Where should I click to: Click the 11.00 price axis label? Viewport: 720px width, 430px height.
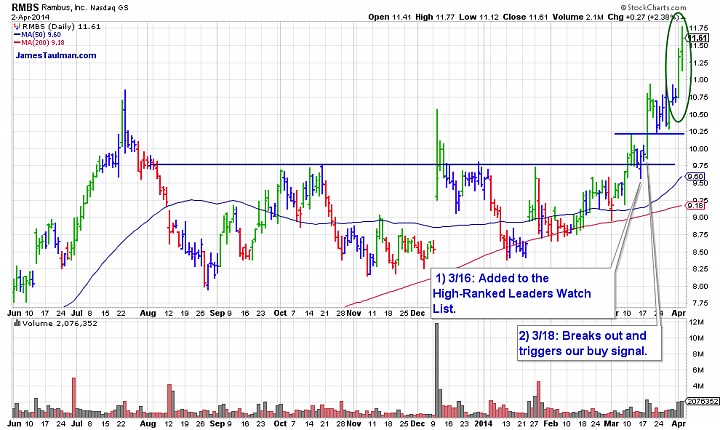pyautogui.click(x=698, y=80)
